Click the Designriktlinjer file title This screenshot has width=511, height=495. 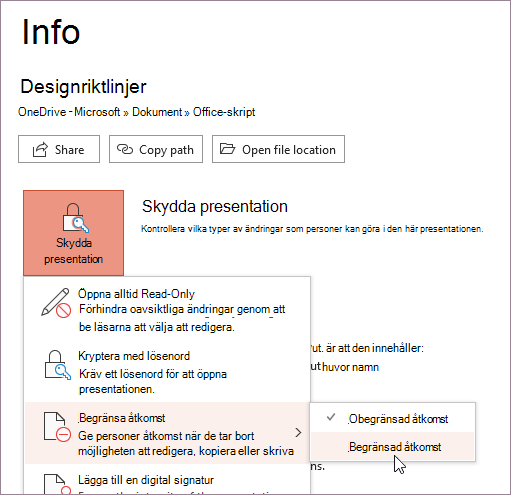pos(83,87)
